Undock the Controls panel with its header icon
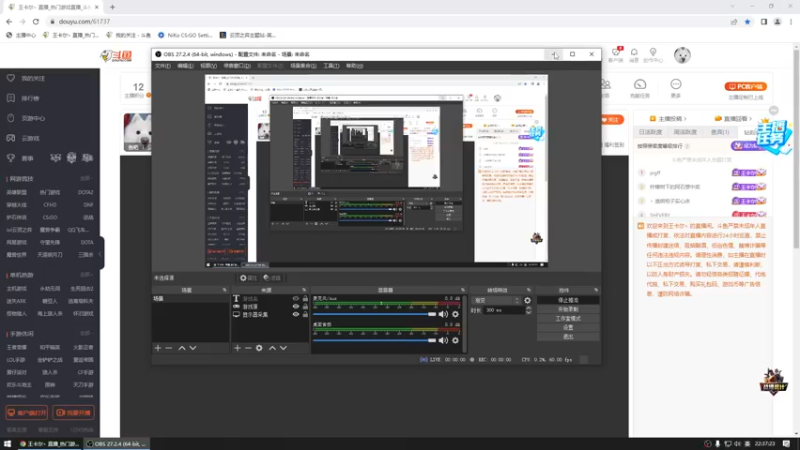The height and width of the screenshot is (450, 800). (x=596, y=290)
